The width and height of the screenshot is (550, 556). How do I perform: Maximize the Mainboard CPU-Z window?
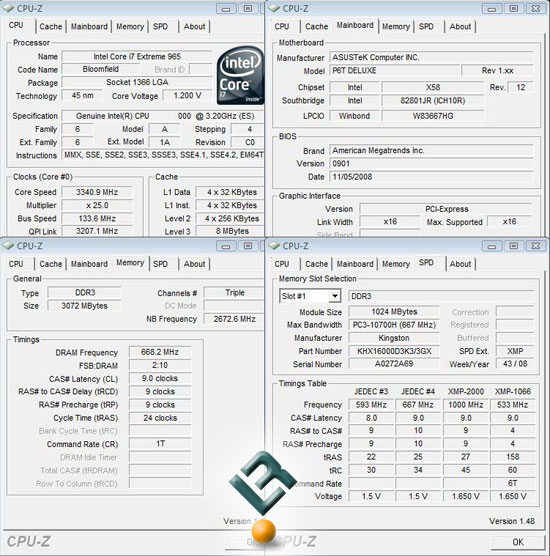coord(513,9)
